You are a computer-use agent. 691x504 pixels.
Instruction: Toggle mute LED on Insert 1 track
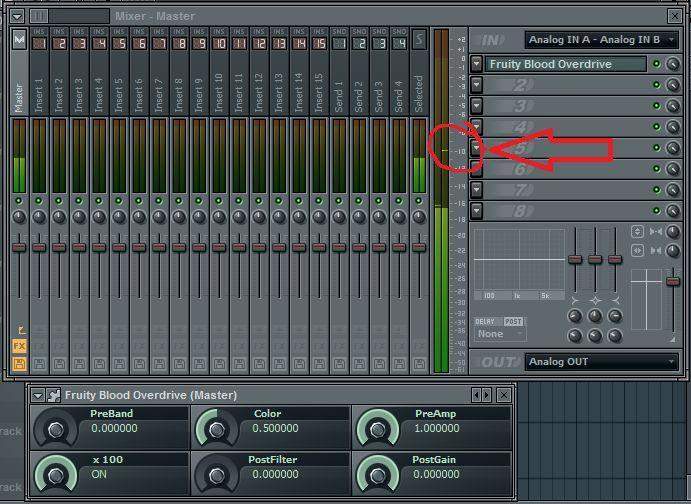tap(39, 201)
